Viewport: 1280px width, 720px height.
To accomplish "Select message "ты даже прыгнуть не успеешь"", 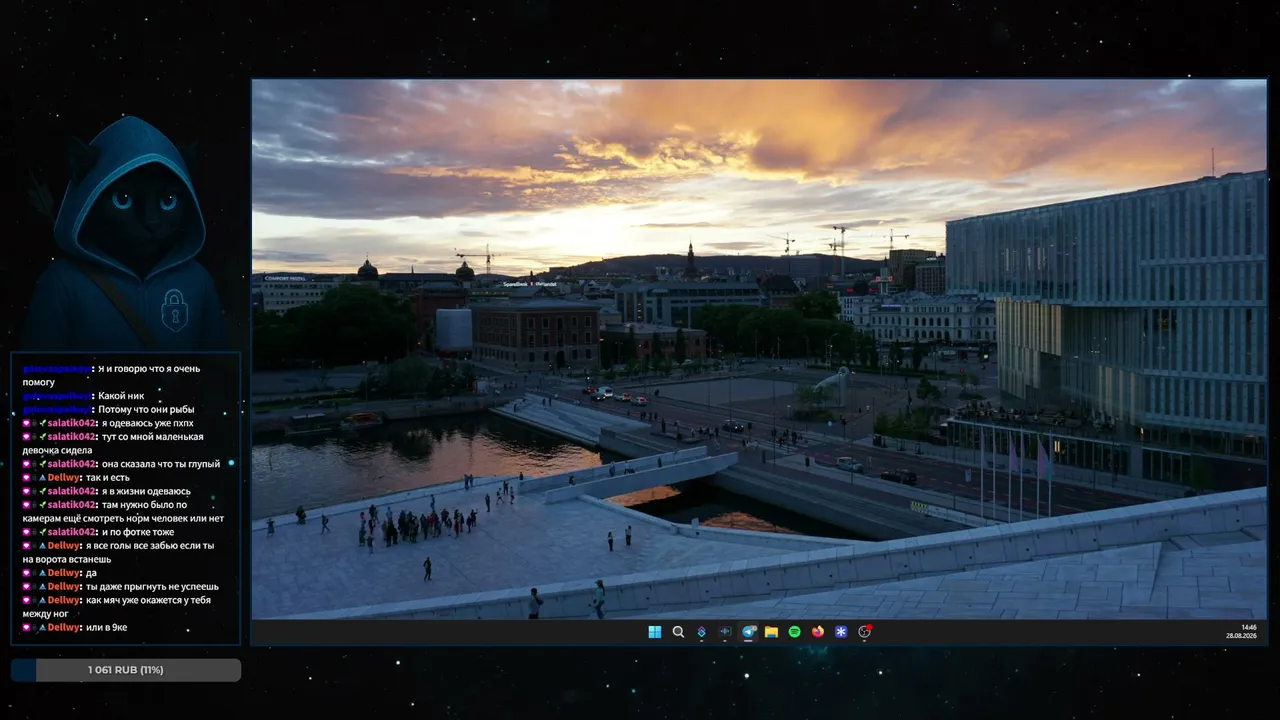I will pos(152,587).
